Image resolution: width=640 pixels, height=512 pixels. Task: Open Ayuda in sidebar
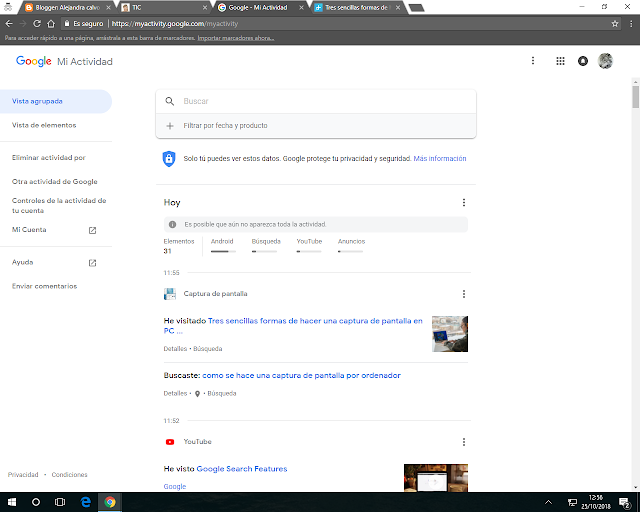click(22, 262)
